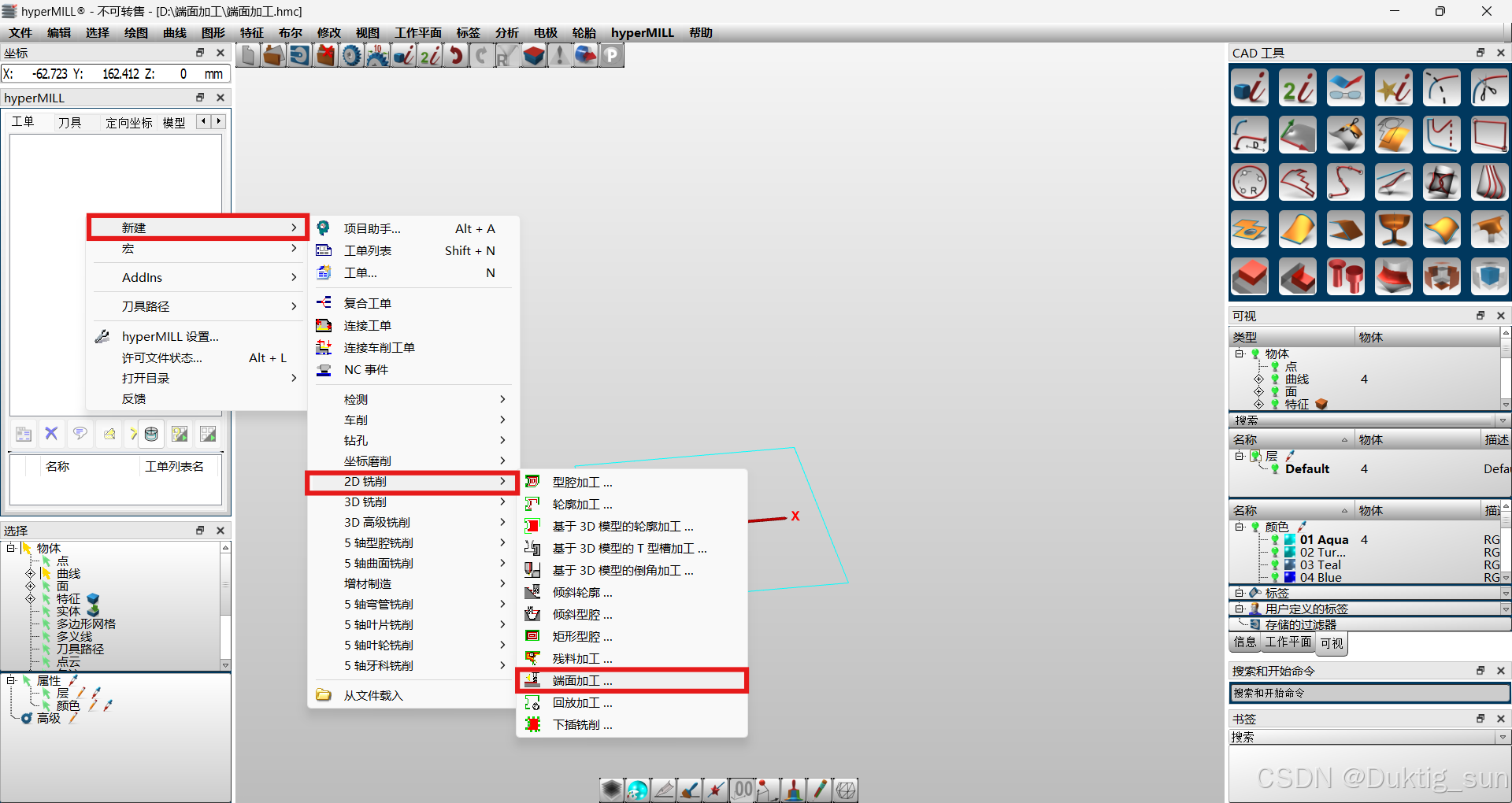The image size is (1512, 803).
Task: Collapse the 属性 tree node
Action: coord(11,681)
